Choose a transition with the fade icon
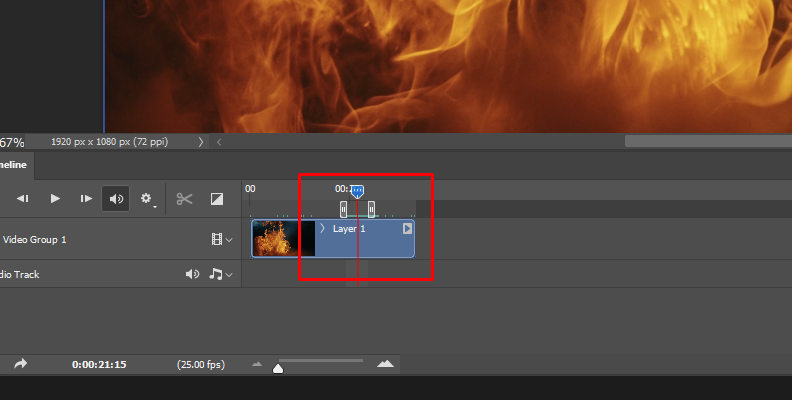The width and height of the screenshot is (792, 400). (x=216, y=199)
